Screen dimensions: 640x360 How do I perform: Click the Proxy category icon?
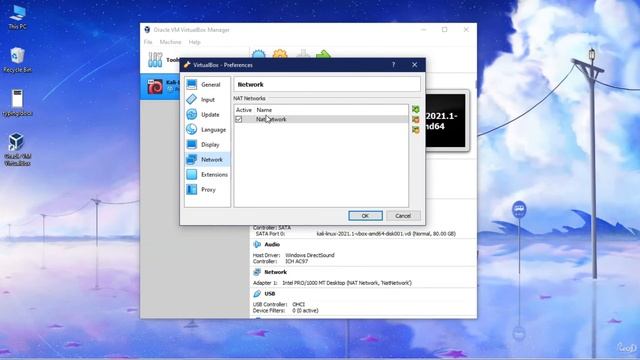tap(191, 189)
